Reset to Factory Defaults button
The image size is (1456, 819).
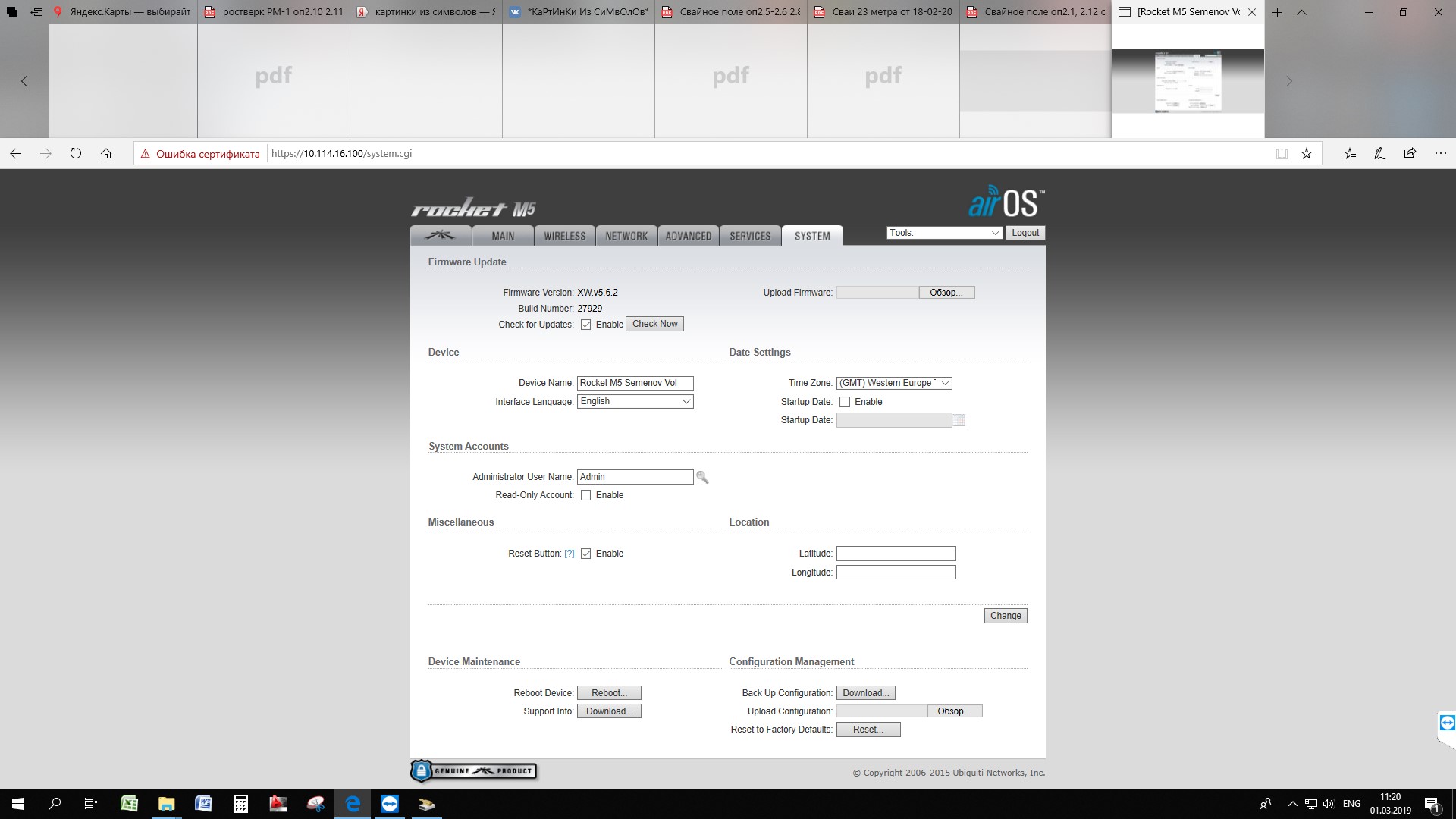pos(868,730)
